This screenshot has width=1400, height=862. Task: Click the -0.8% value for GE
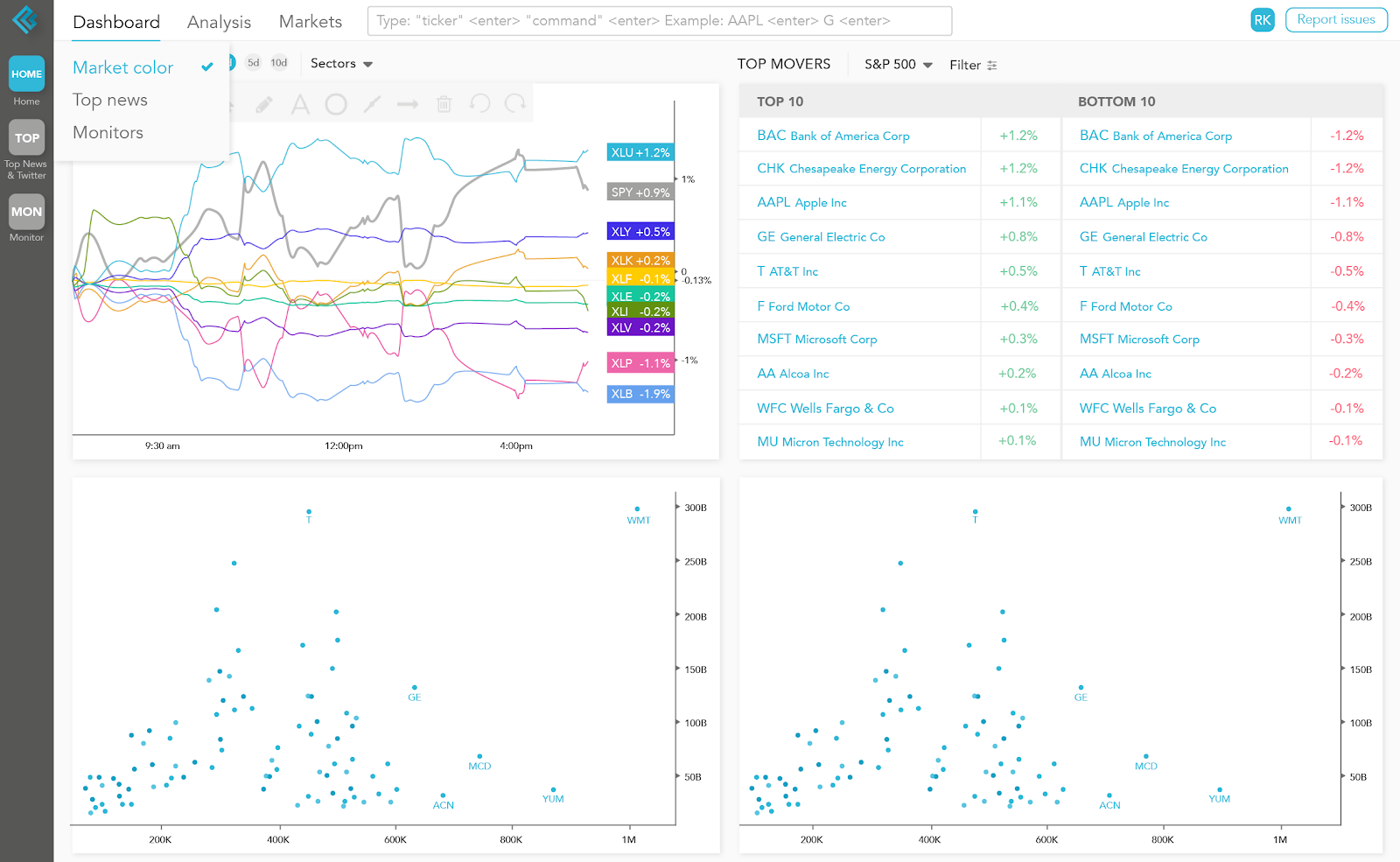coord(1347,236)
